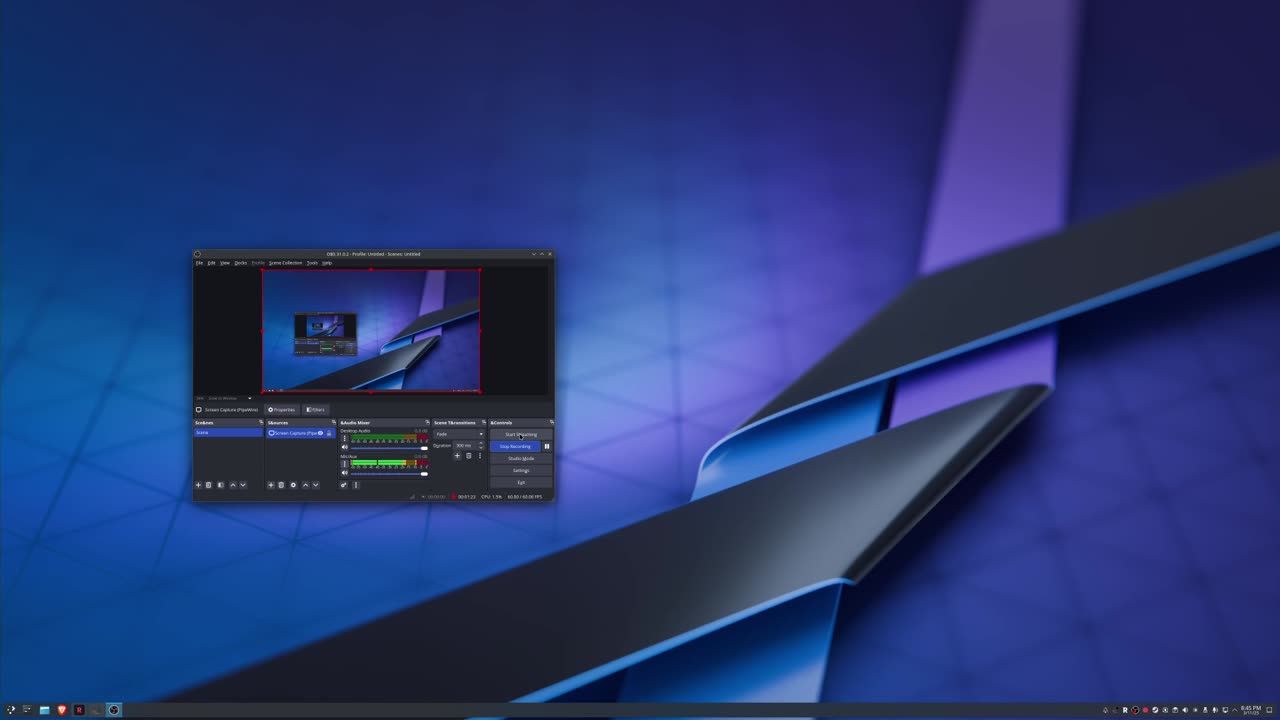1280x720 pixels.
Task: Open transition properties three-dot menu
Action: coord(480,456)
